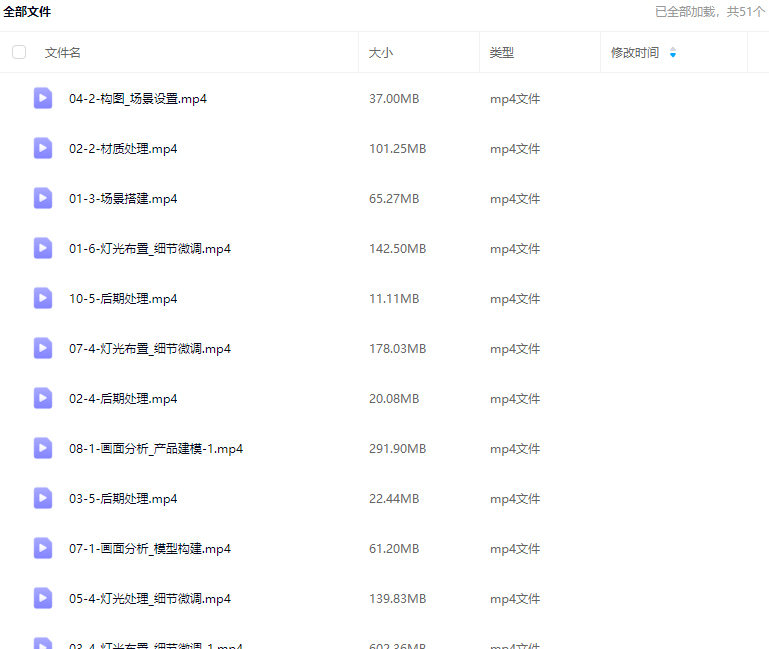
Task: Open file 05-4-灯光处理_细节微调.mp4
Action: tap(150, 599)
